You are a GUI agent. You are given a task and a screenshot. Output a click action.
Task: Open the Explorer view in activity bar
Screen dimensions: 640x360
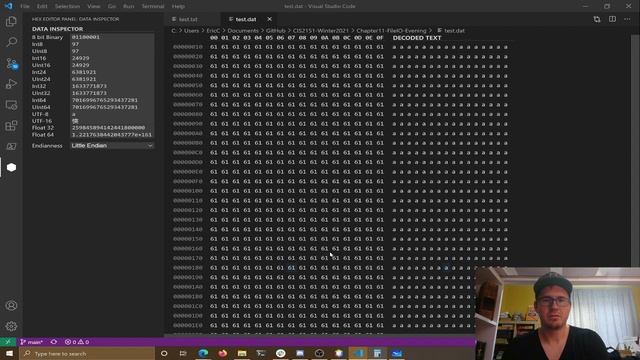coord(11,22)
